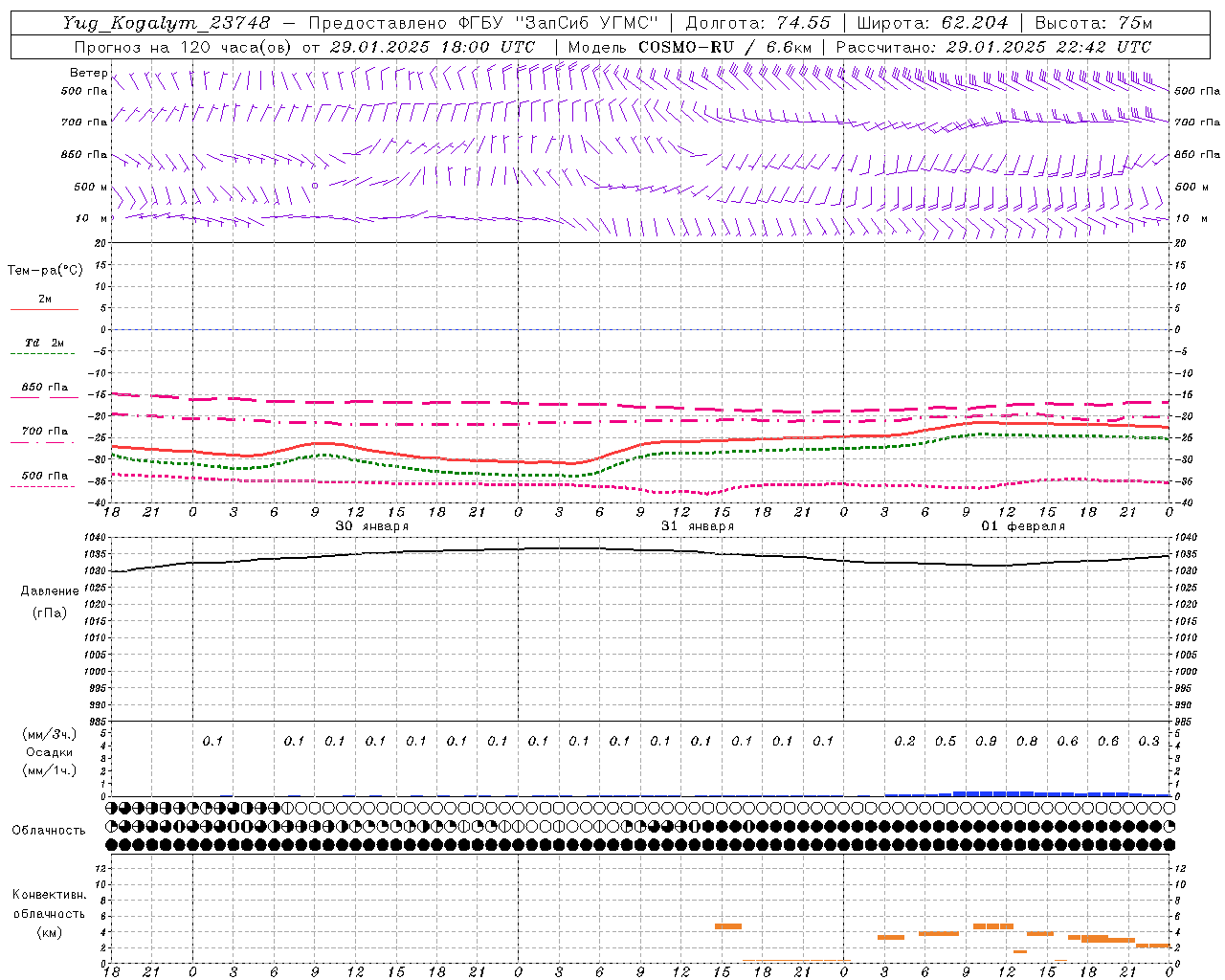Click the '10 м' wind level label on left

[92, 219]
